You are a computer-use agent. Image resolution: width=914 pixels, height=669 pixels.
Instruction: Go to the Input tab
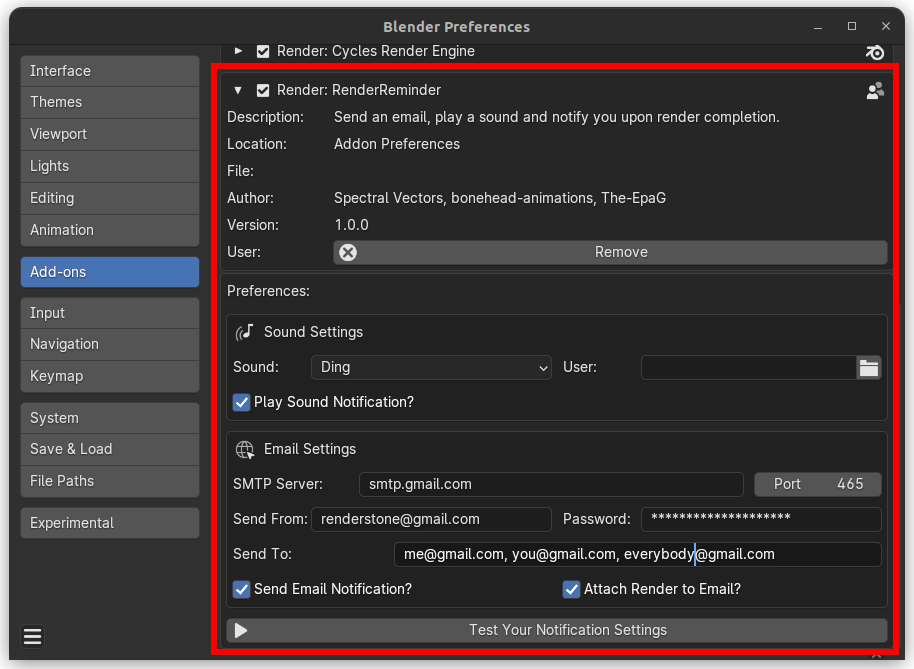110,313
